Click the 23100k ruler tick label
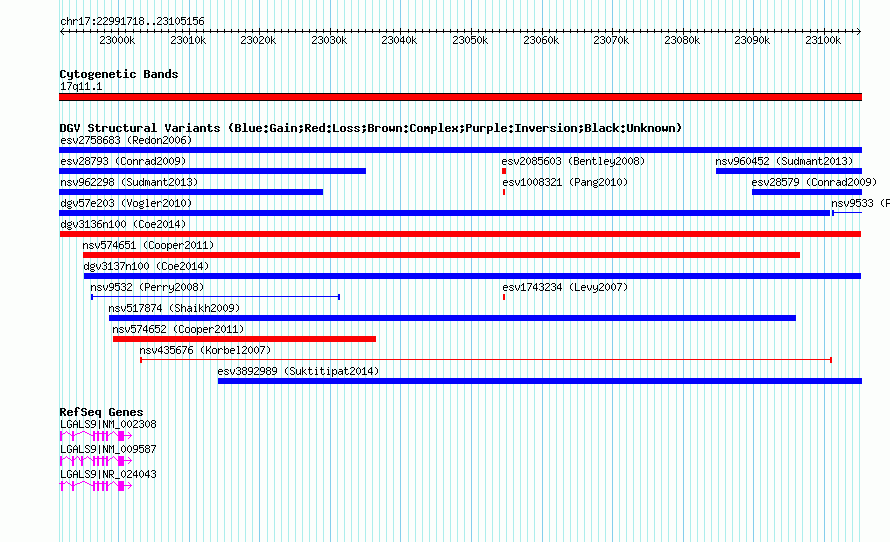 (824, 40)
